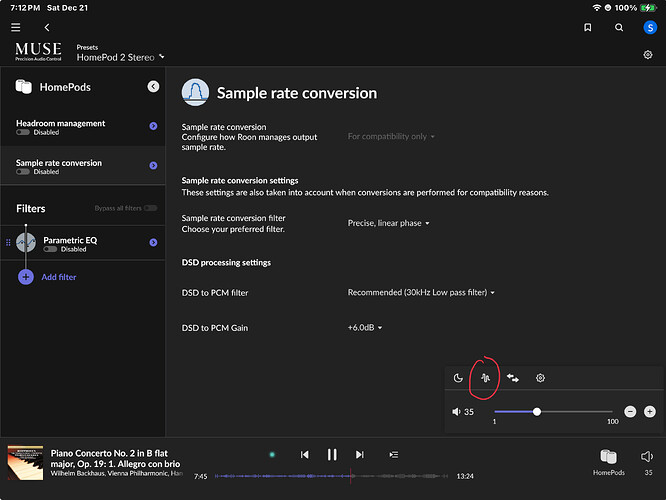The height and width of the screenshot is (500, 666).
Task: Tap the battery indicator in status bar
Action: 648,8
